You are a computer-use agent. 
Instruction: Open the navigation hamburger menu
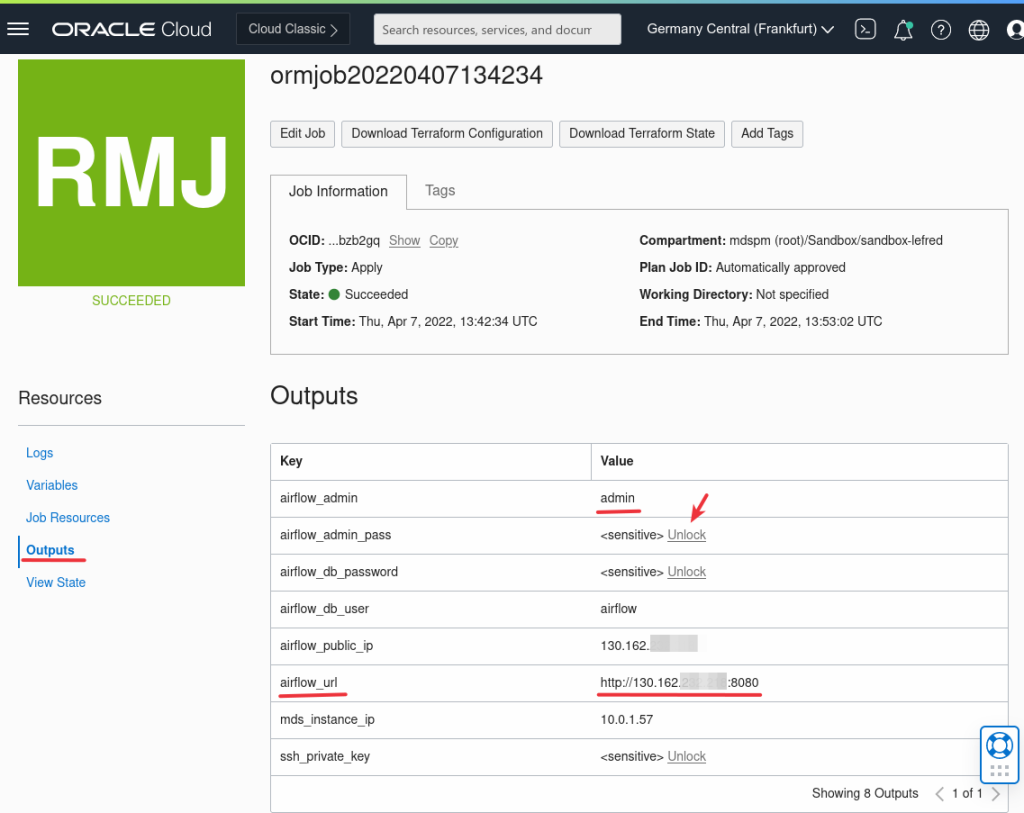(18, 28)
